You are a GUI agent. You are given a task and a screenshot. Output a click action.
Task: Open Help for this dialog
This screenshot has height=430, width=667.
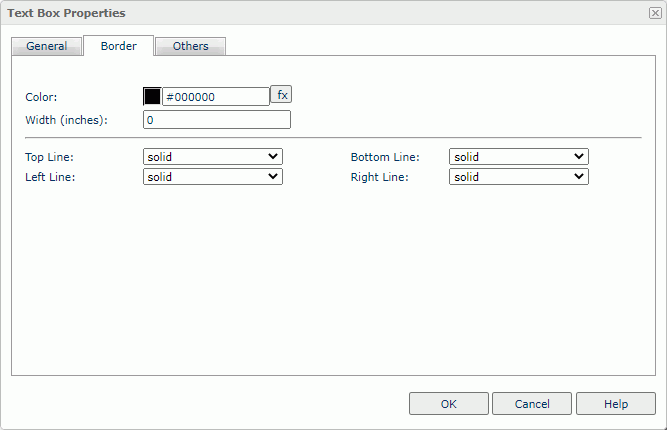coord(616,403)
